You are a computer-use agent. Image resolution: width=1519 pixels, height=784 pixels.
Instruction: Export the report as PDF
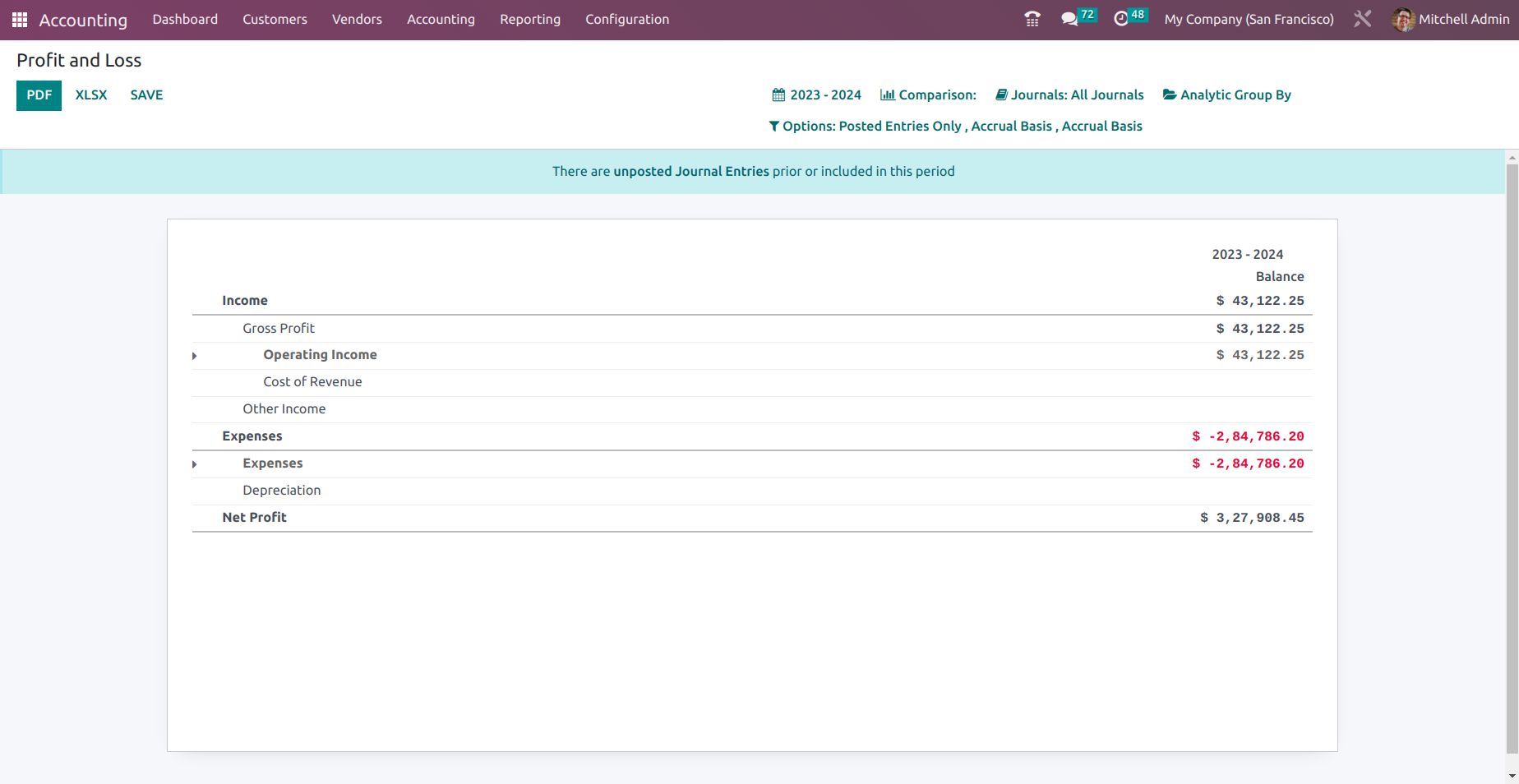(x=39, y=95)
